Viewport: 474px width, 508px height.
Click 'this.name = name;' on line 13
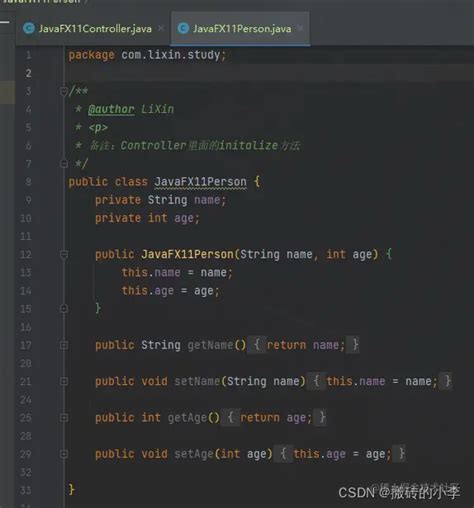(x=177, y=273)
